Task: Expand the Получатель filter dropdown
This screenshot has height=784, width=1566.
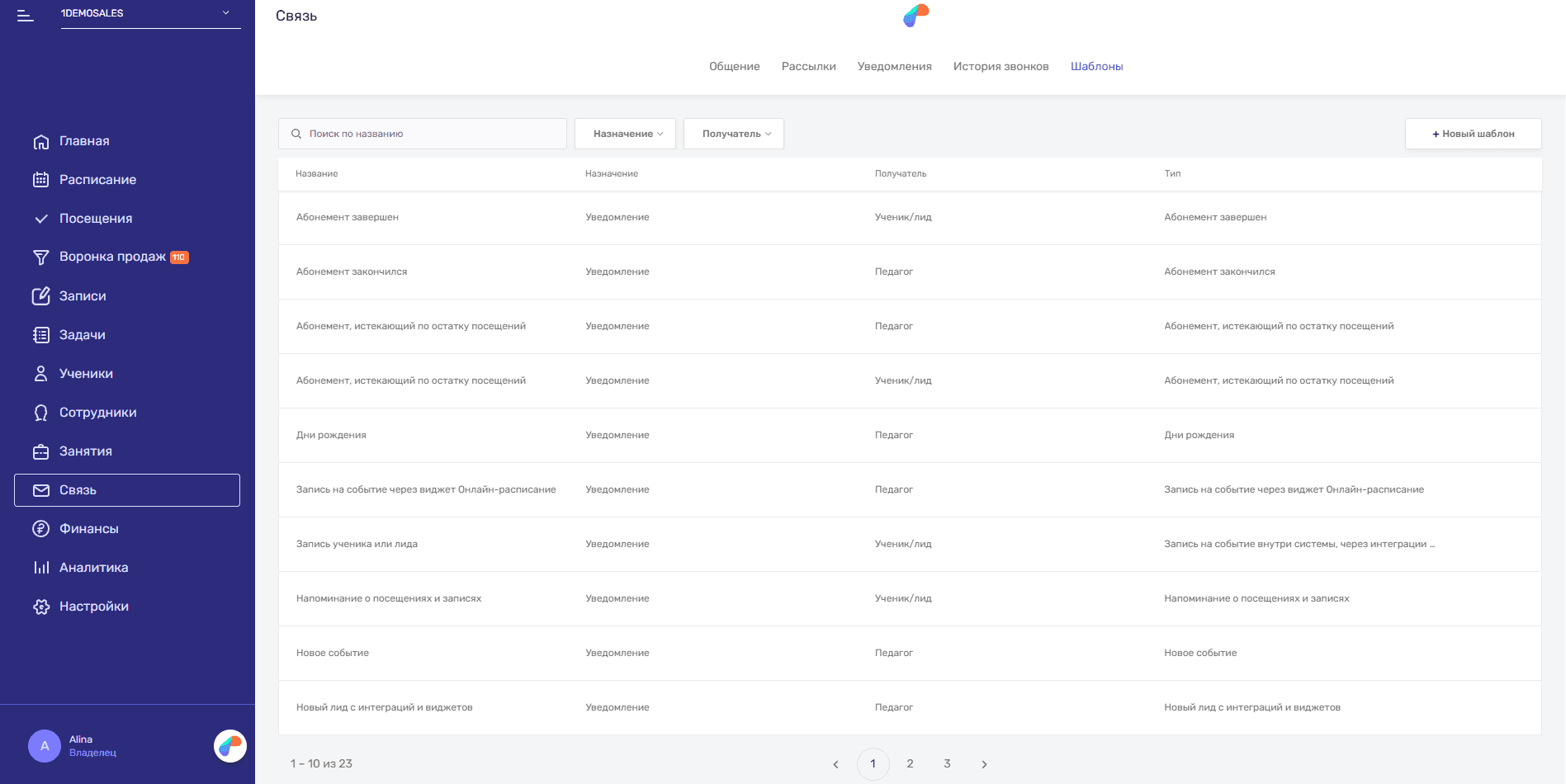Action: pyautogui.click(x=734, y=134)
